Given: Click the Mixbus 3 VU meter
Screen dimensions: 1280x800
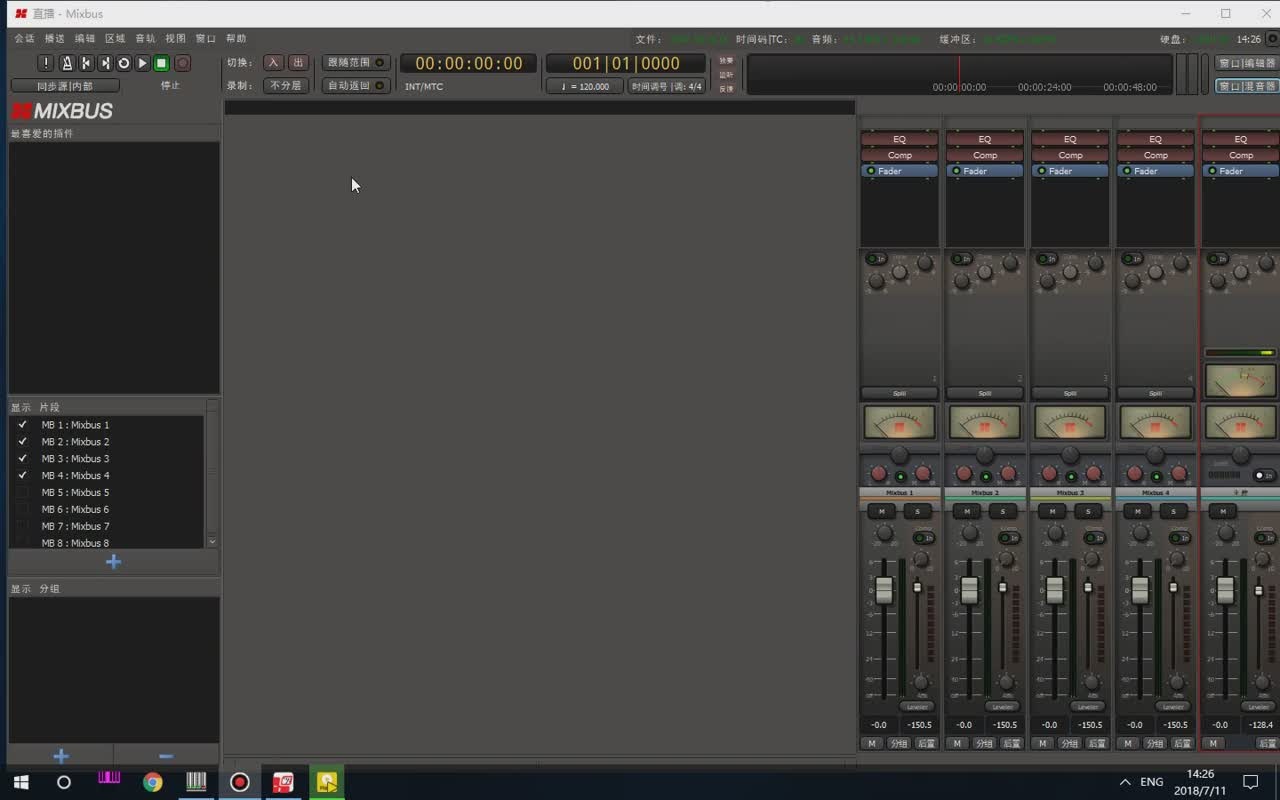Looking at the screenshot, I should coord(1070,422).
